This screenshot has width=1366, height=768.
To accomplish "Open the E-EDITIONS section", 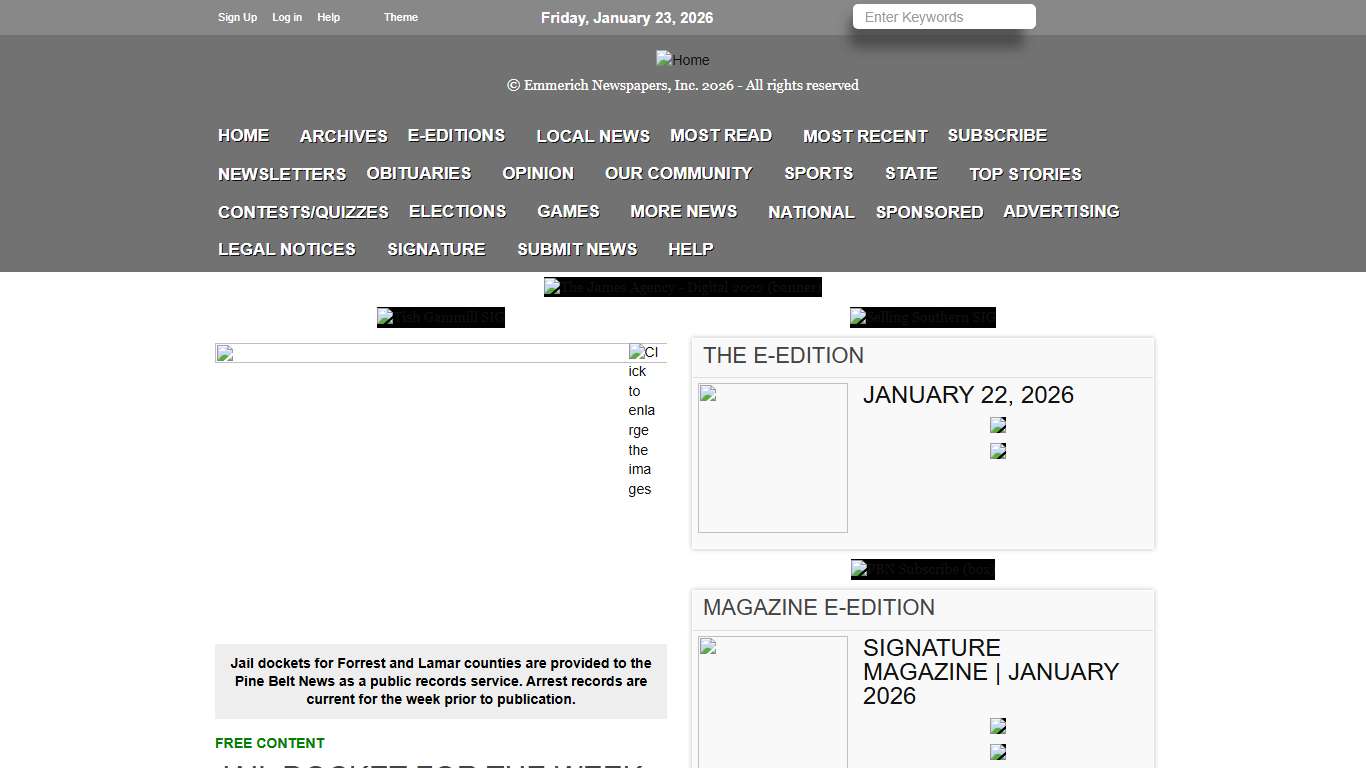I will click(456, 135).
